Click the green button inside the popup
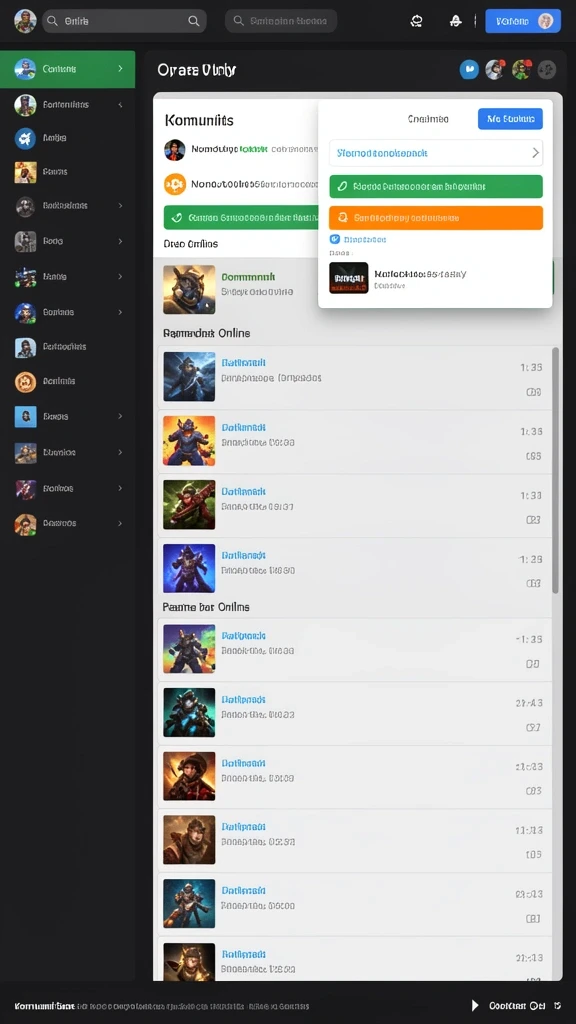The height and width of the screenshot is (1024, 576). (x=436, y=186)
